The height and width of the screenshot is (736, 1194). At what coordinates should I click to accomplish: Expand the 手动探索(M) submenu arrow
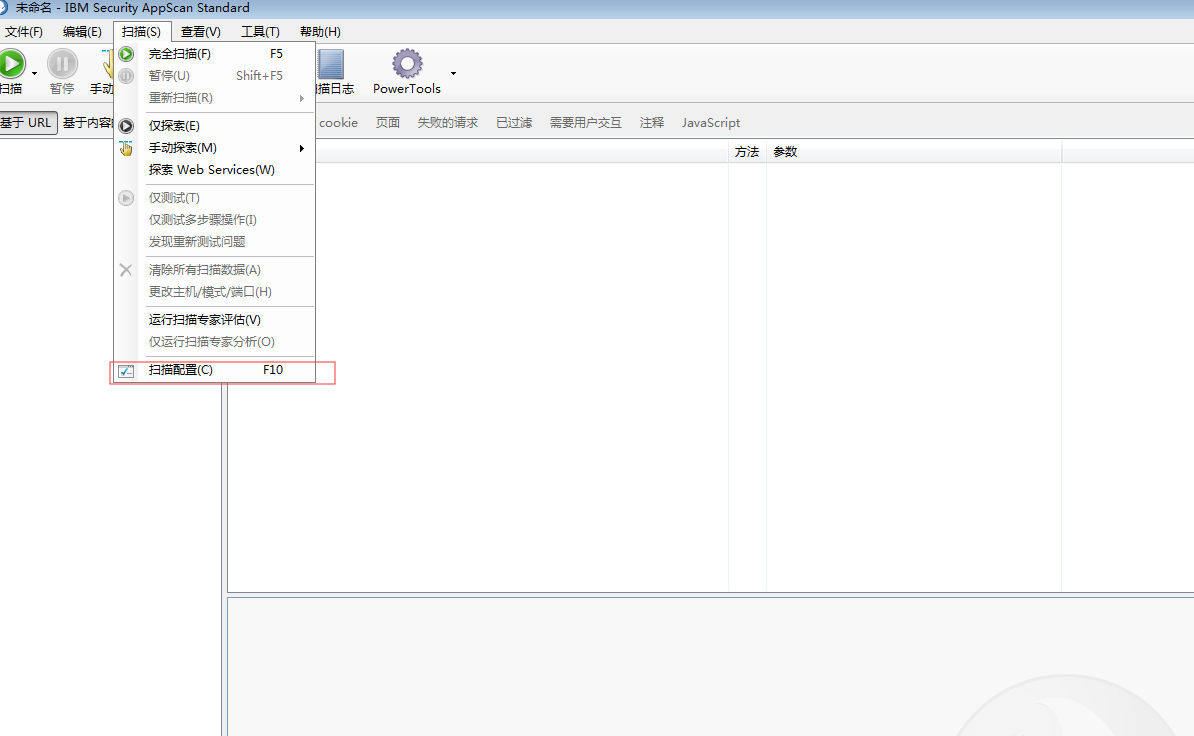click(302, 148)
